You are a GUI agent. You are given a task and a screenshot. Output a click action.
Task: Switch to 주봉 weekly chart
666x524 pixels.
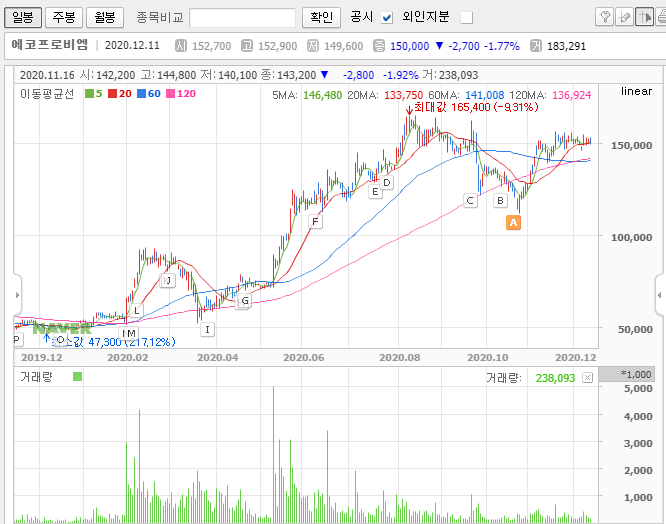click(x=64, y=17)
